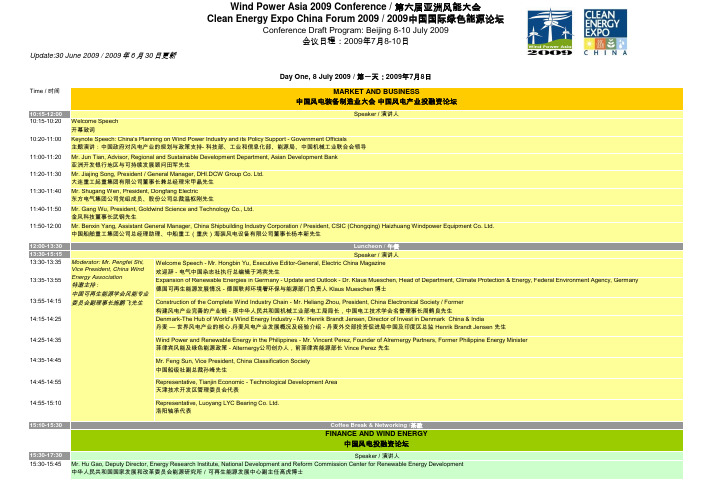
Task: Click the 10:15-12:00 time block cell
Action: pos(49,114)
